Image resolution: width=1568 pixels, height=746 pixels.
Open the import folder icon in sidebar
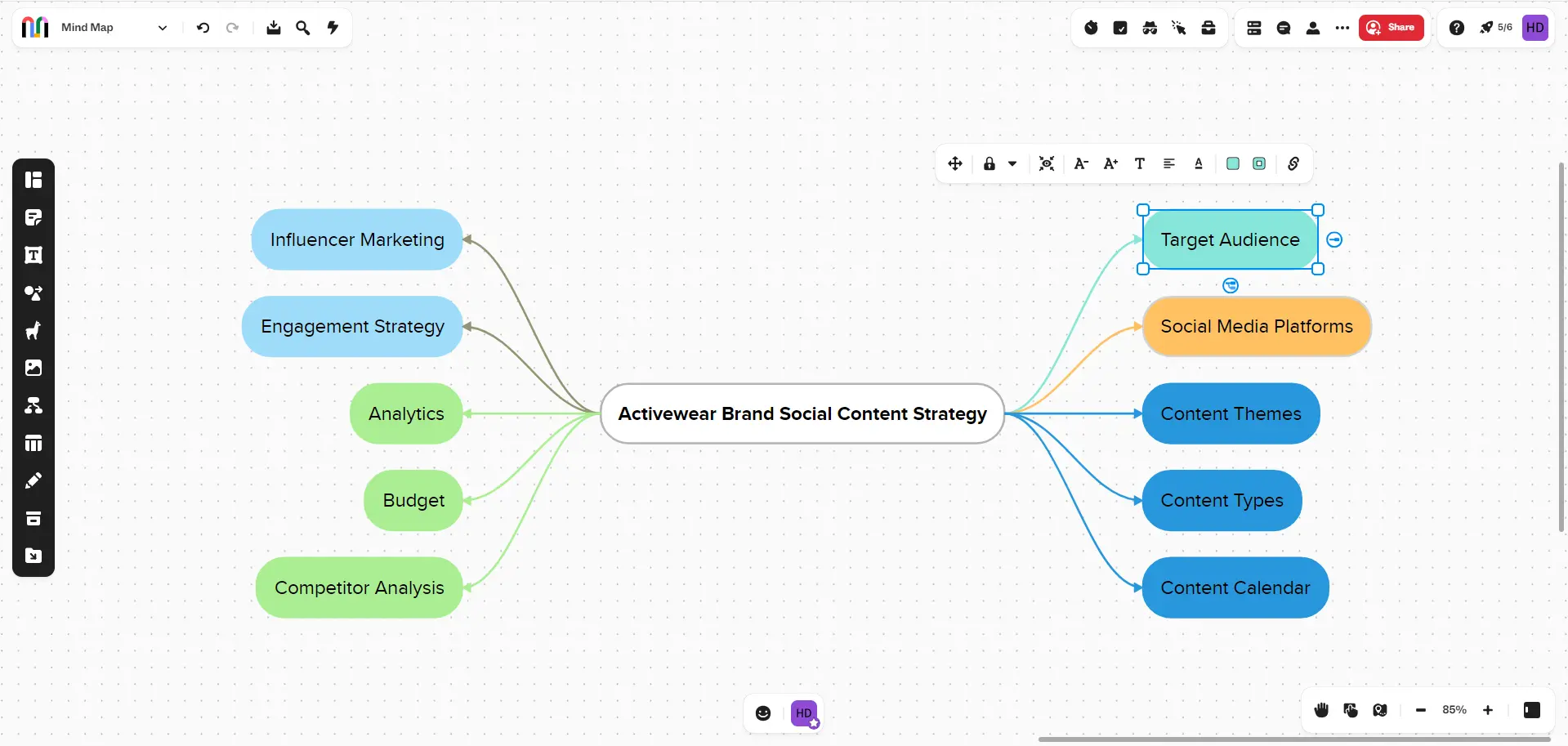coord(34,556)
